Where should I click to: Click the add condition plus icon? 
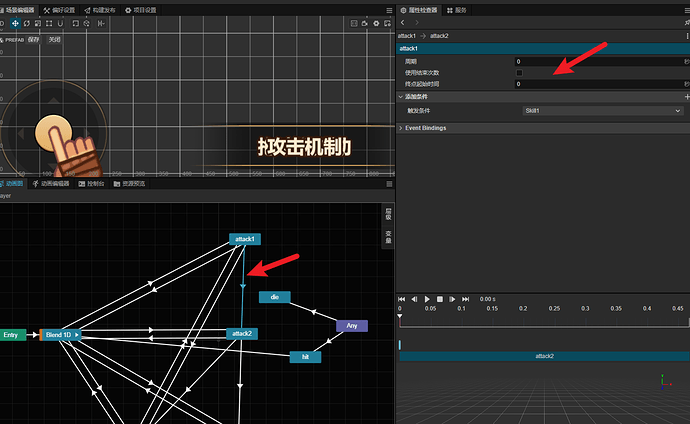[687, 96]
